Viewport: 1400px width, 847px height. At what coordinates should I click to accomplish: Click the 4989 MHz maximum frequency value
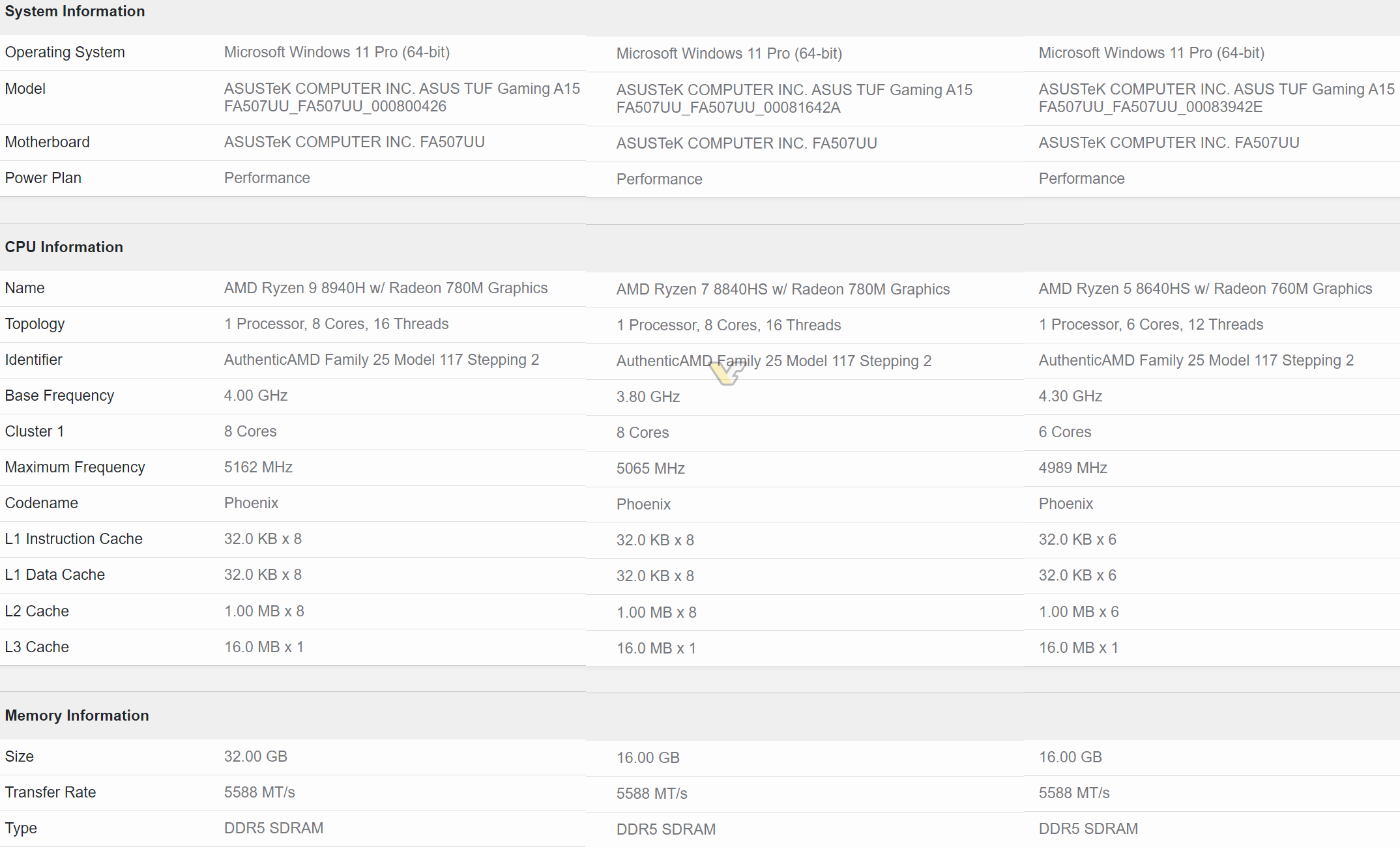point(1073,468)
